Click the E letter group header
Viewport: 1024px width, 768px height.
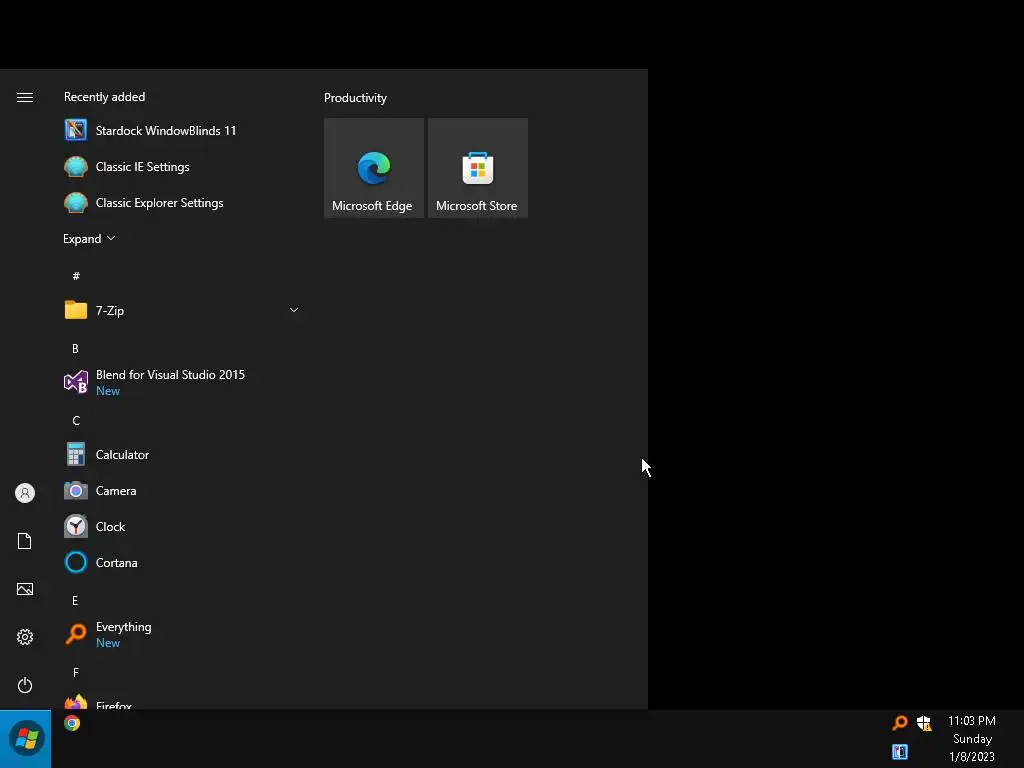75,601
